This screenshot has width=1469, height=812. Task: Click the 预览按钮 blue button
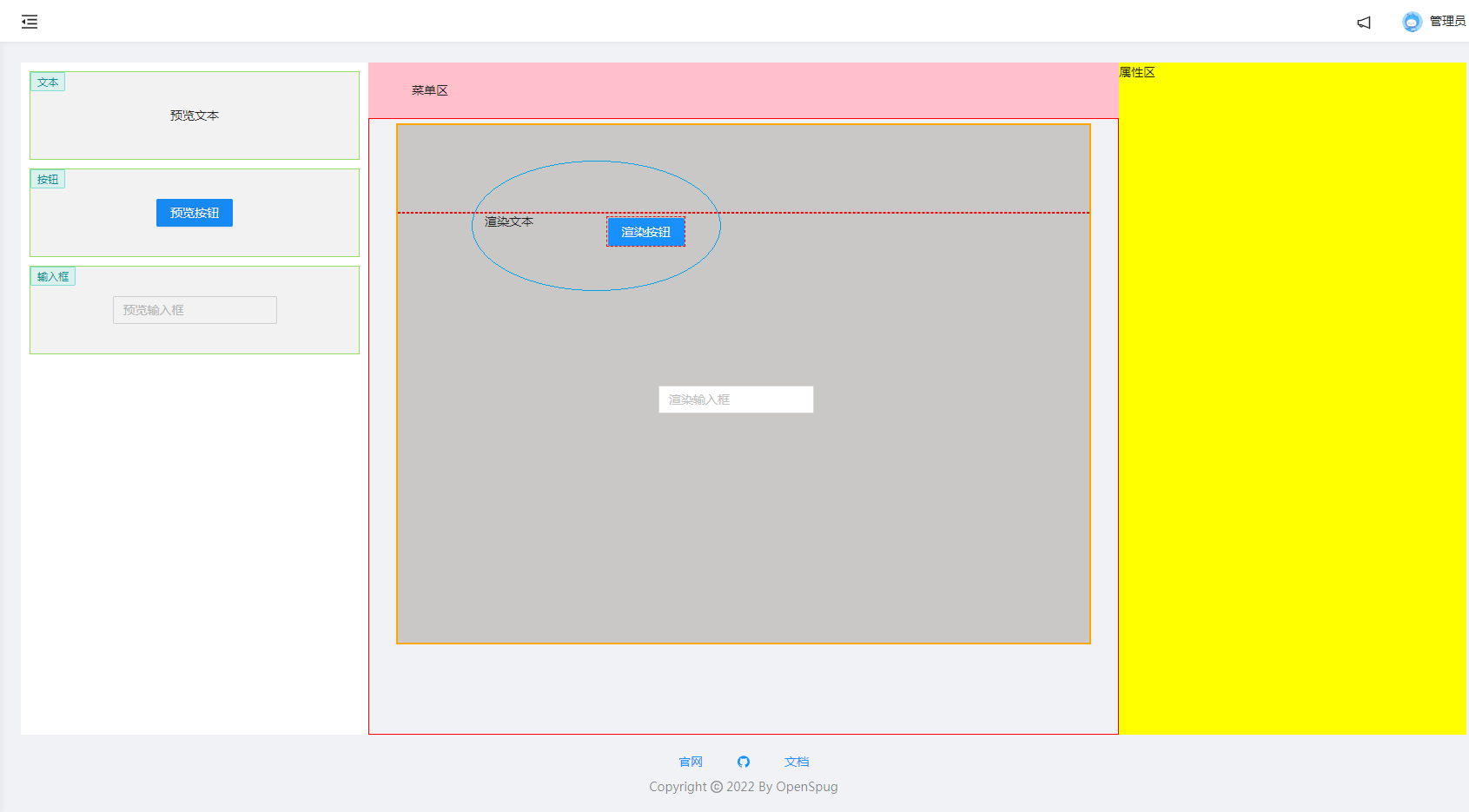195,213
